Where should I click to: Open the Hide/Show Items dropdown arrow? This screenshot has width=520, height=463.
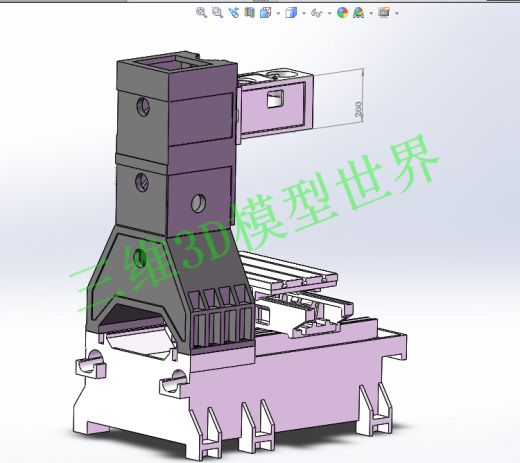click(x=330, y=14)
